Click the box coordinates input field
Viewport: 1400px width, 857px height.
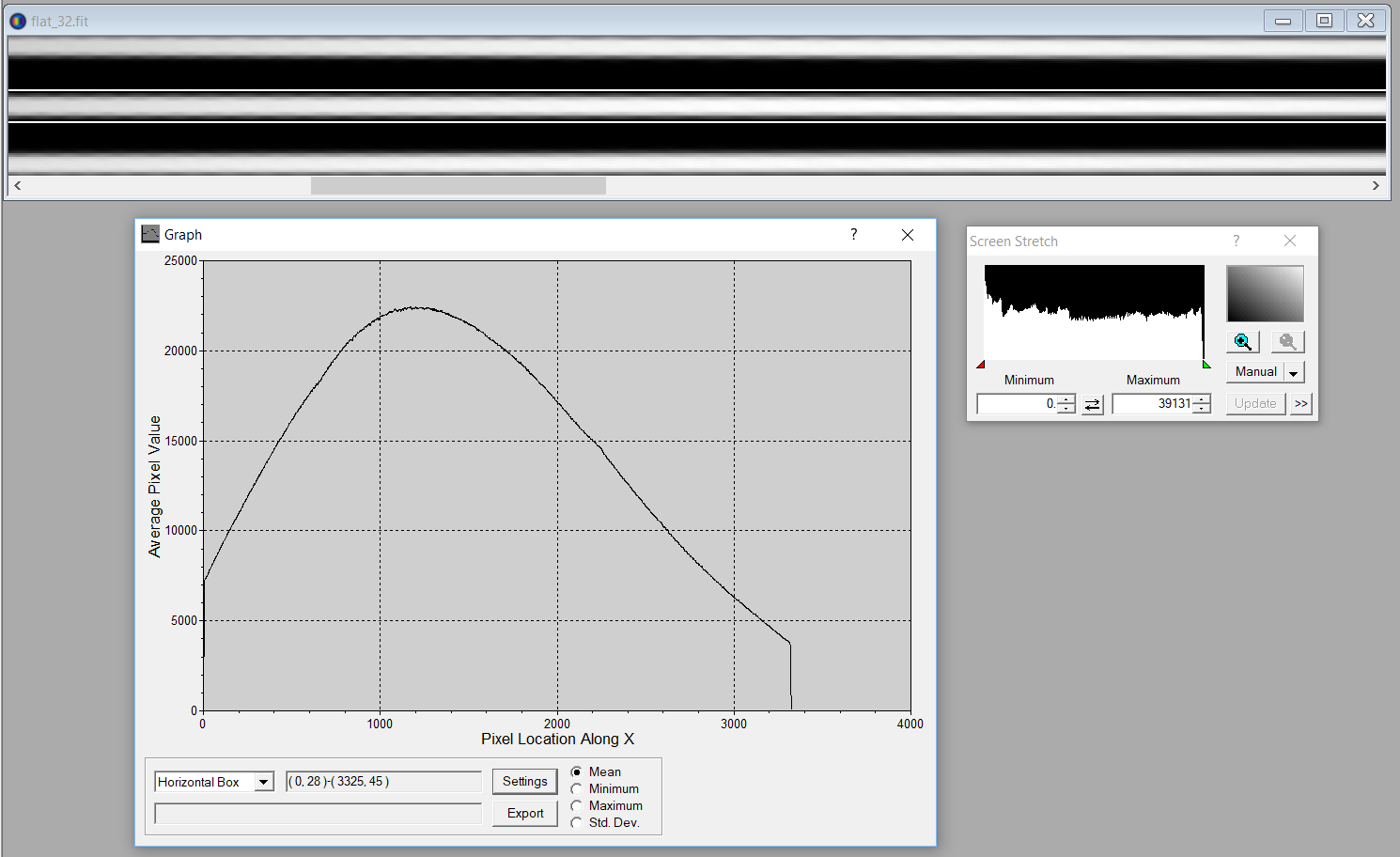pos(383,782)
